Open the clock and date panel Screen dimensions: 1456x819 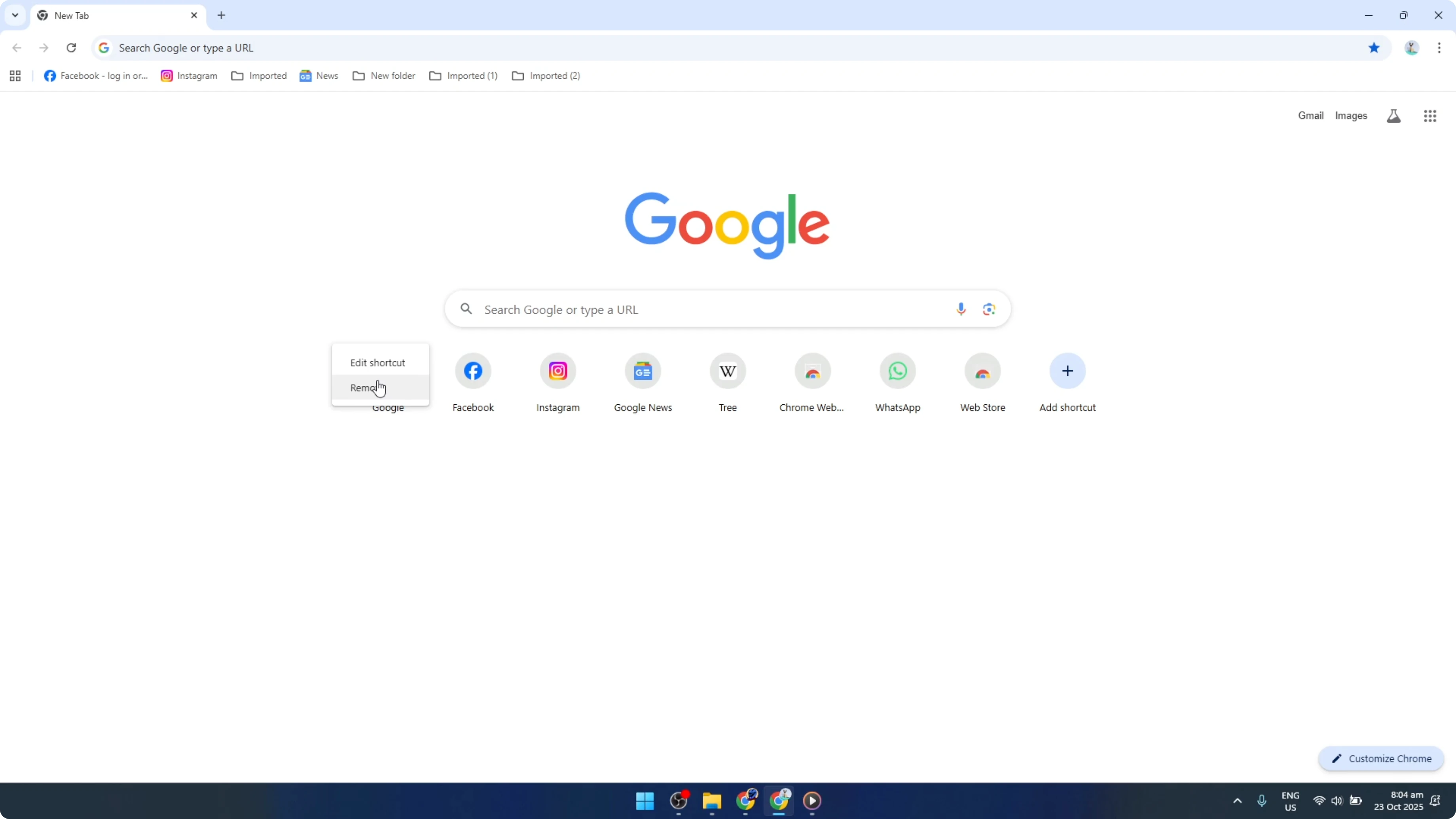click(1398, 801)
